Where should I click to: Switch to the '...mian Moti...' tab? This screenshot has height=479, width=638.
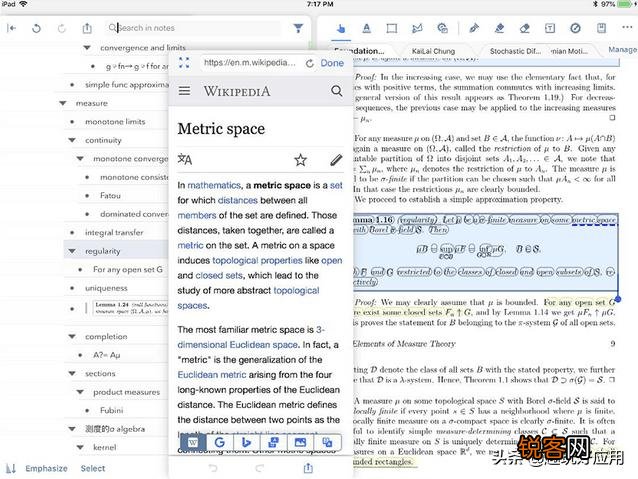point(569,51)
